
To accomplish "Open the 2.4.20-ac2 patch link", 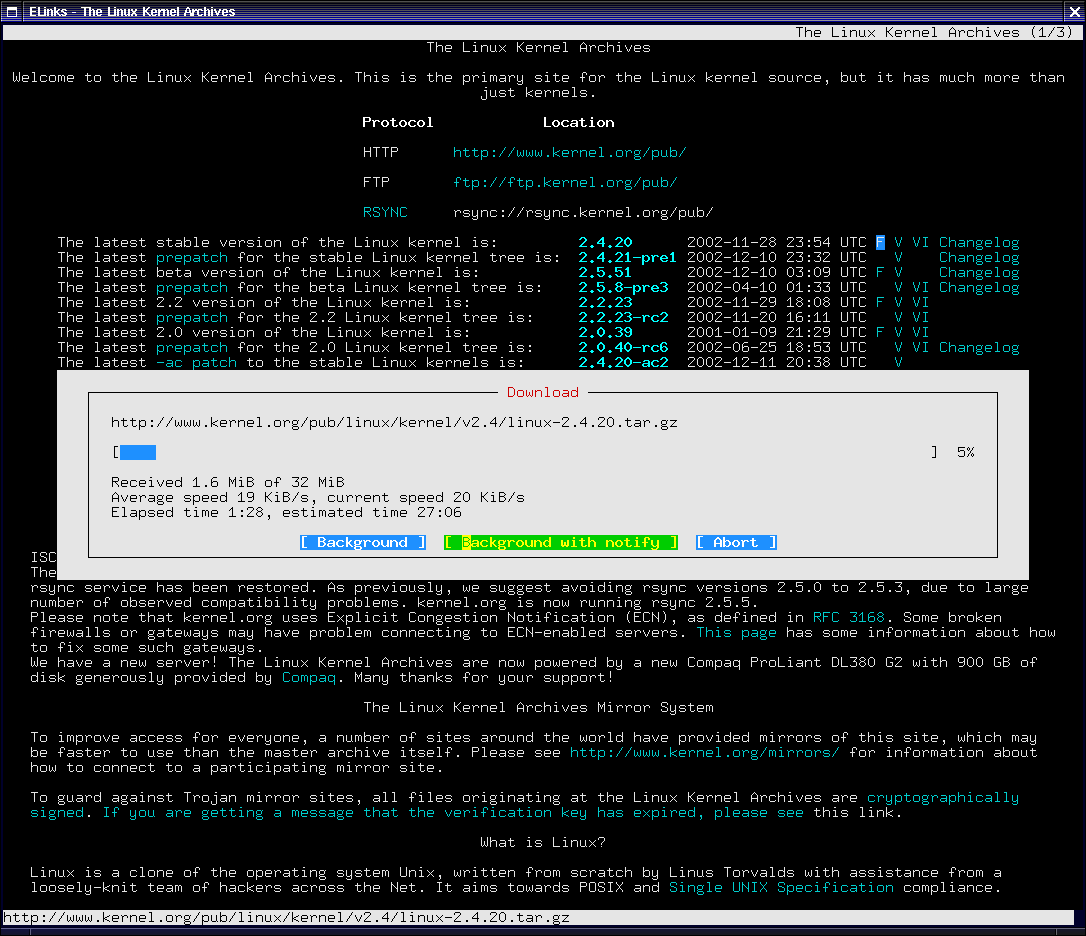I will coord(623,362).
